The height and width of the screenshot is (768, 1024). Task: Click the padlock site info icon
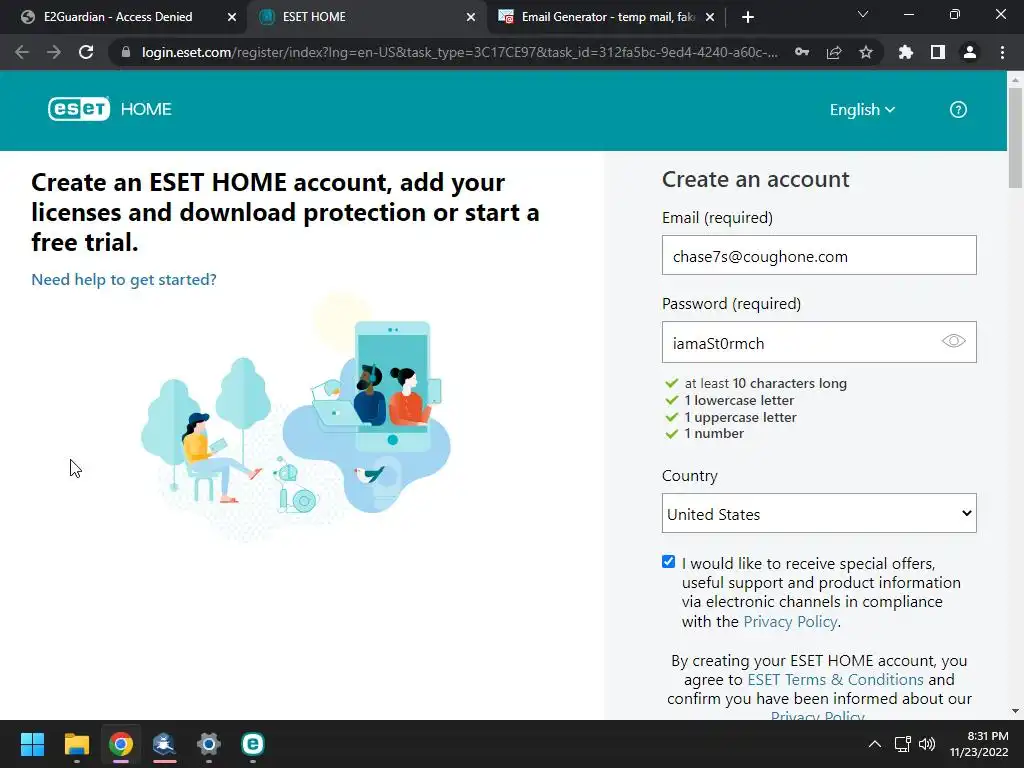point(126,52)
